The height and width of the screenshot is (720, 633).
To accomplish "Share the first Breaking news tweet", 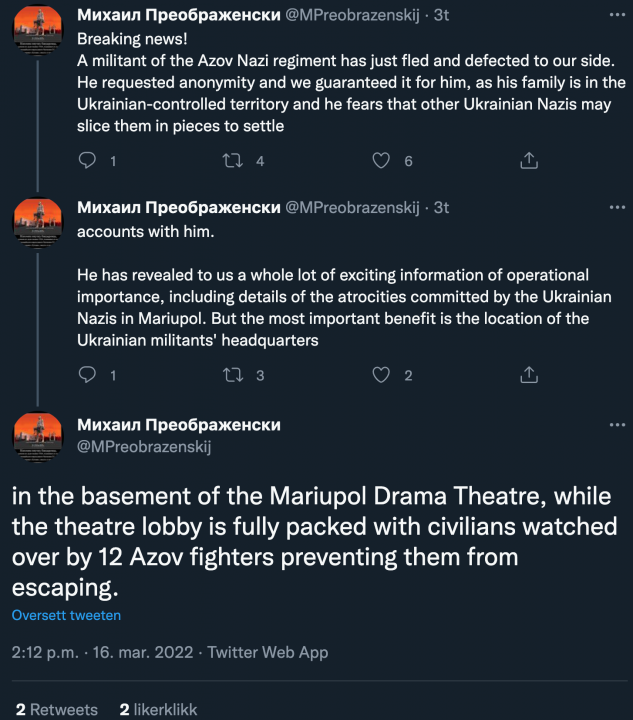I will tap(530, 161).
